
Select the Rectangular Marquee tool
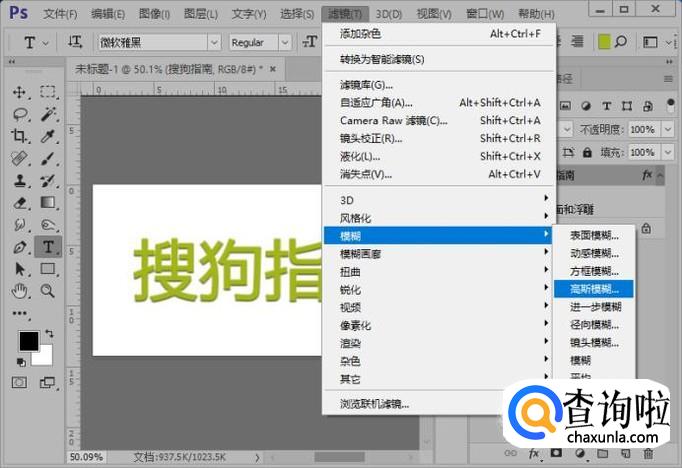pos(48,92)
